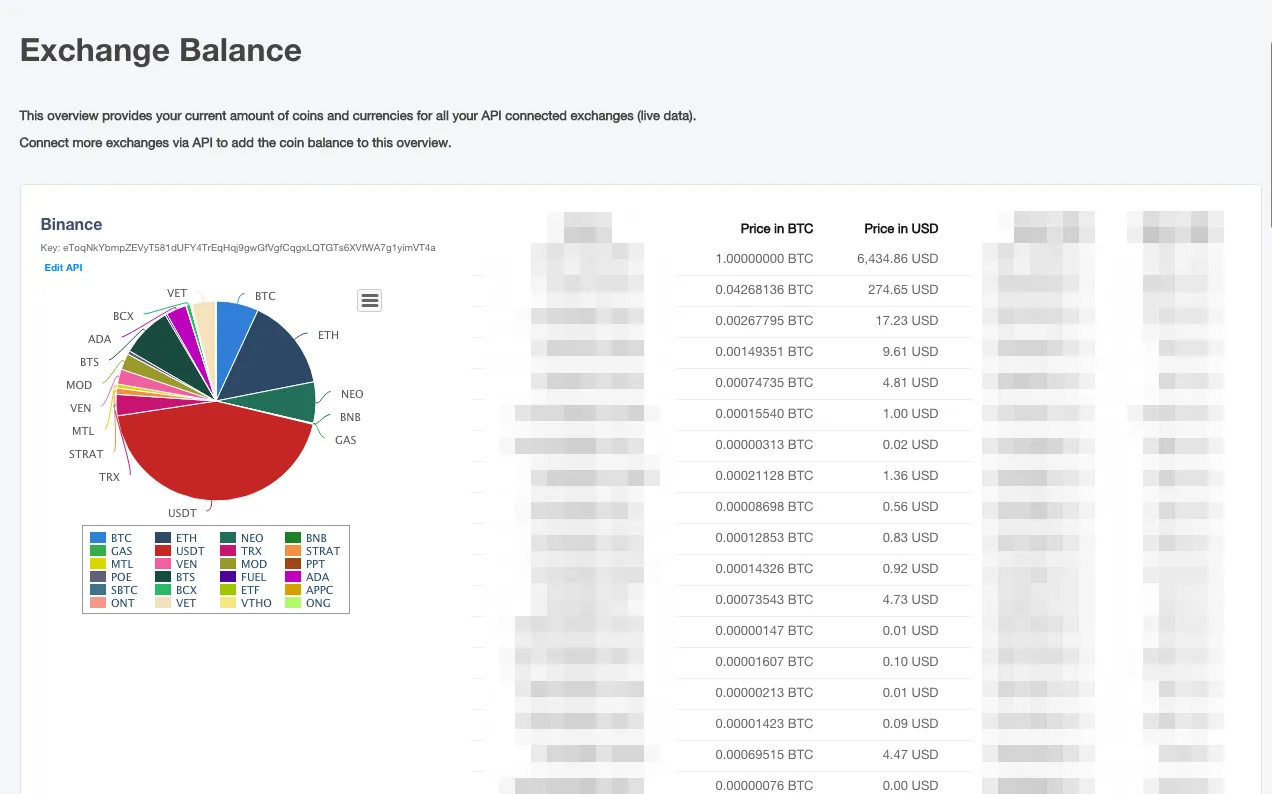Click the STRAT data label beside the pie
The height and width of the screenshot is (794, 1272).
pyautogui.click(x=86, y=454)
